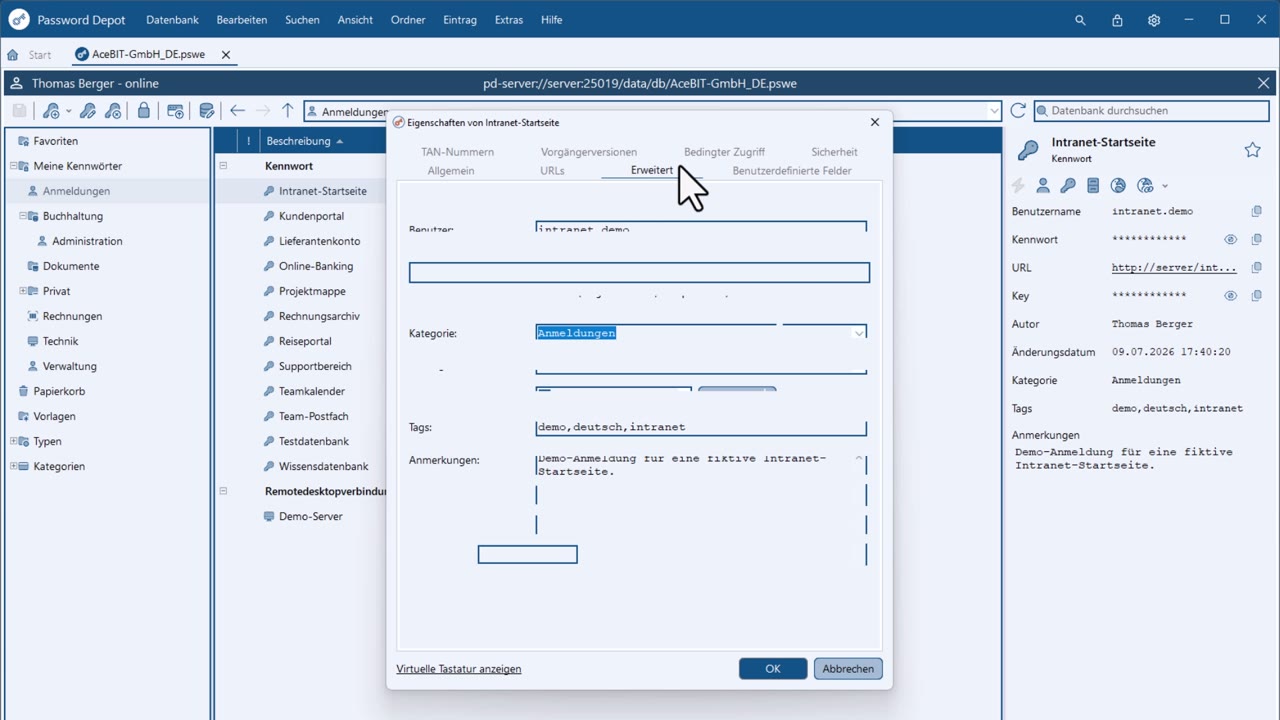Image resolution: width=1280 pixels, height=720 pixels.
Task: Switch to the Vorgängerversionen tab
Action: click(589, 152)
